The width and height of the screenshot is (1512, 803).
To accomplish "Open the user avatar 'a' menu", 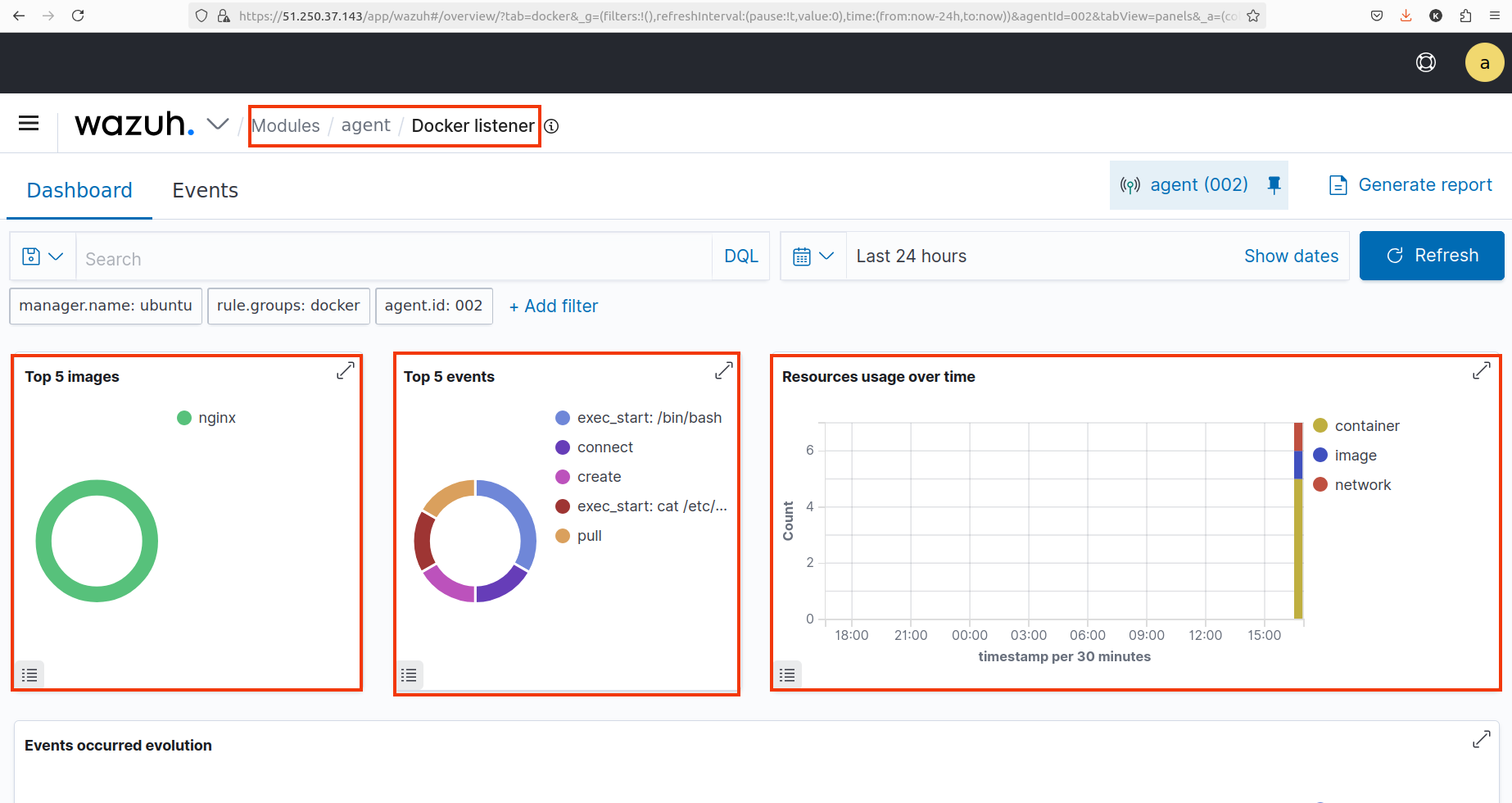I will point(1484,62).
